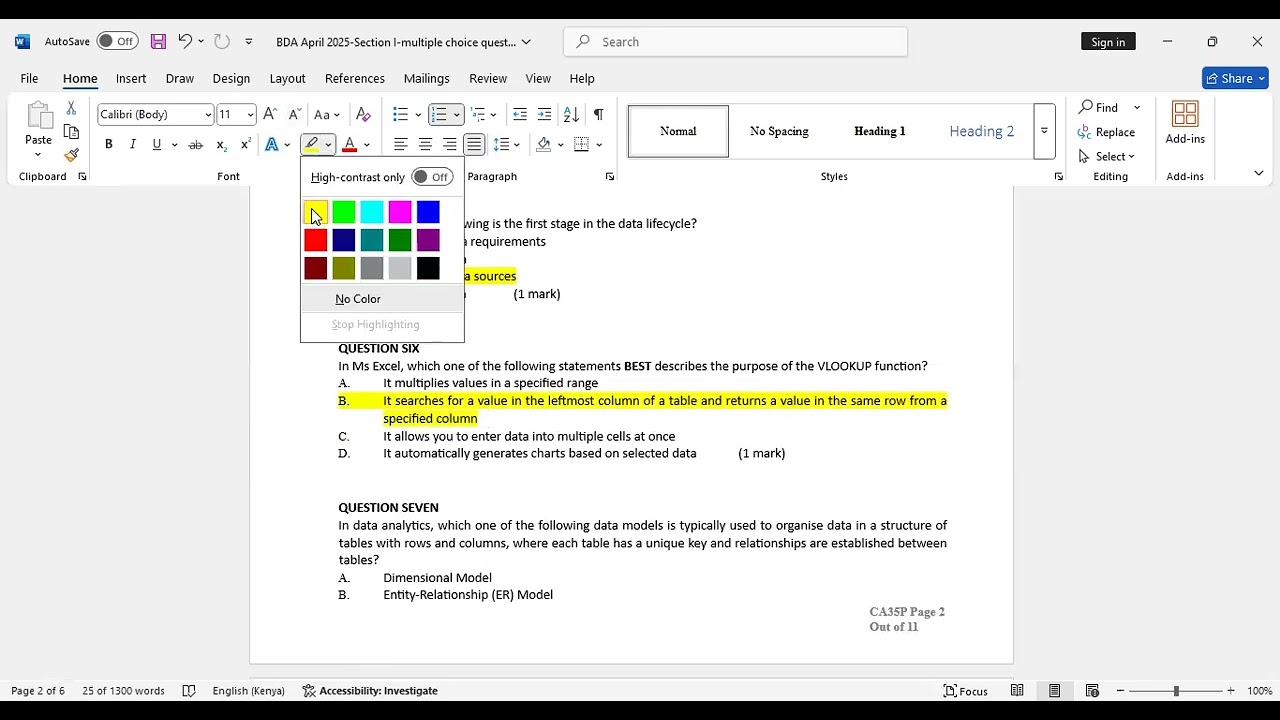This screenshot has height=720, width=1280.
Task: Choose No Color highlight option
Action: [x=383, y=299]
